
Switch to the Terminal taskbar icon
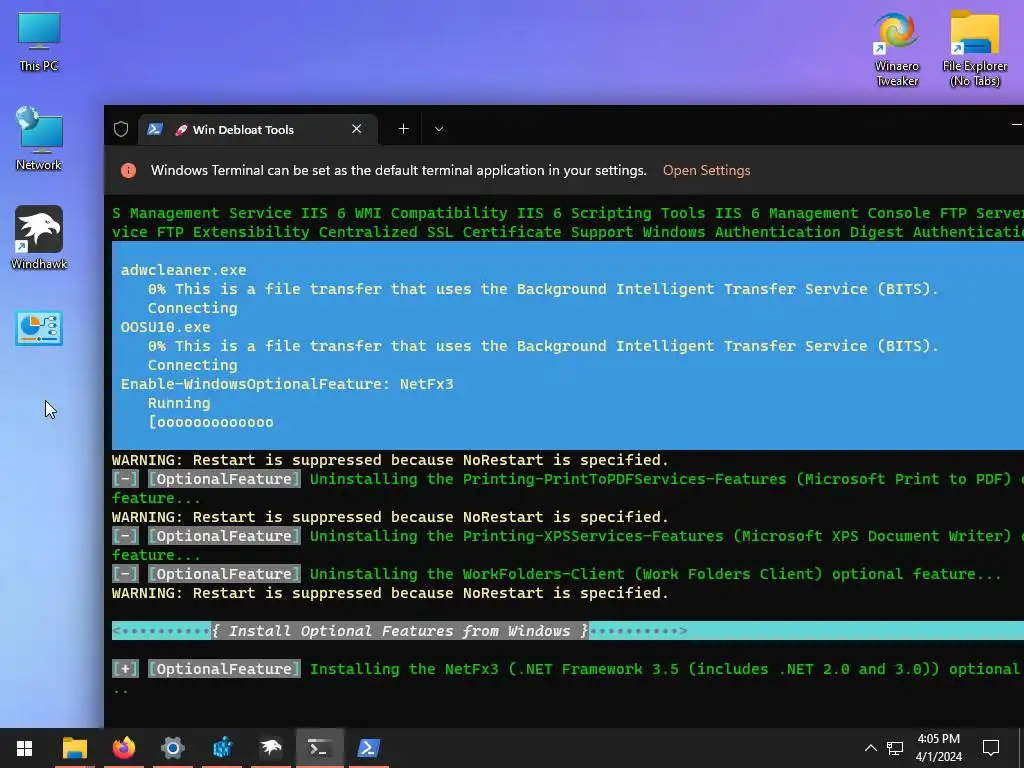[319, 748]
